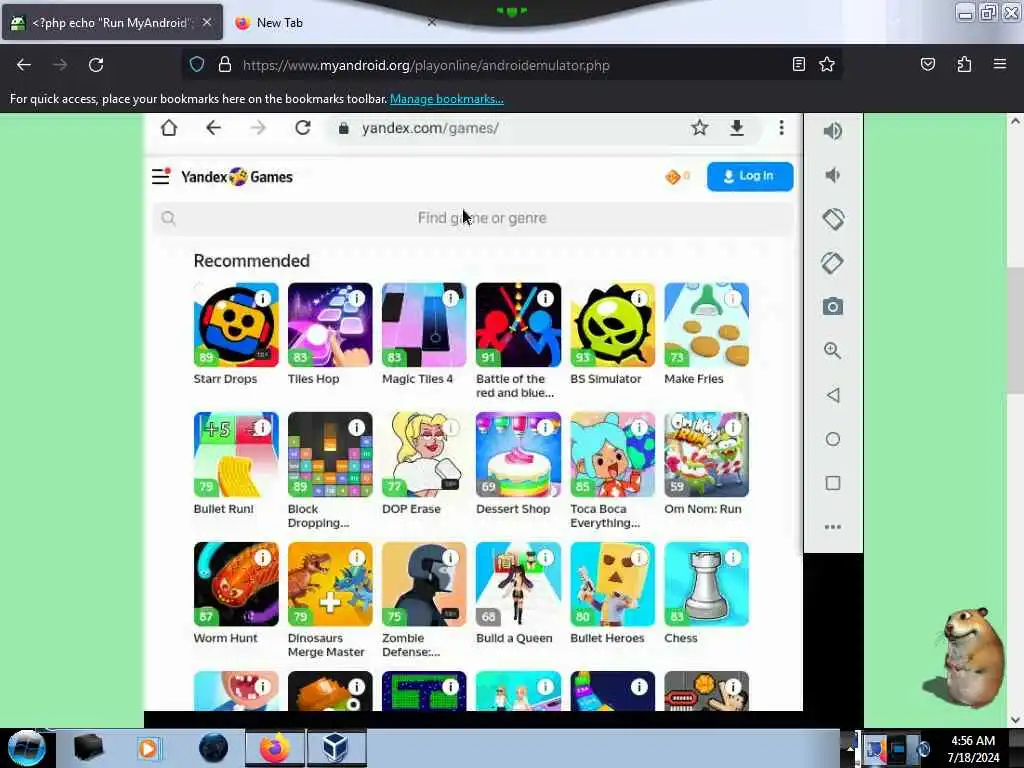Click the site padlock icon
Viewport: 1024px width, 768px height.
[x=225, y=64]
